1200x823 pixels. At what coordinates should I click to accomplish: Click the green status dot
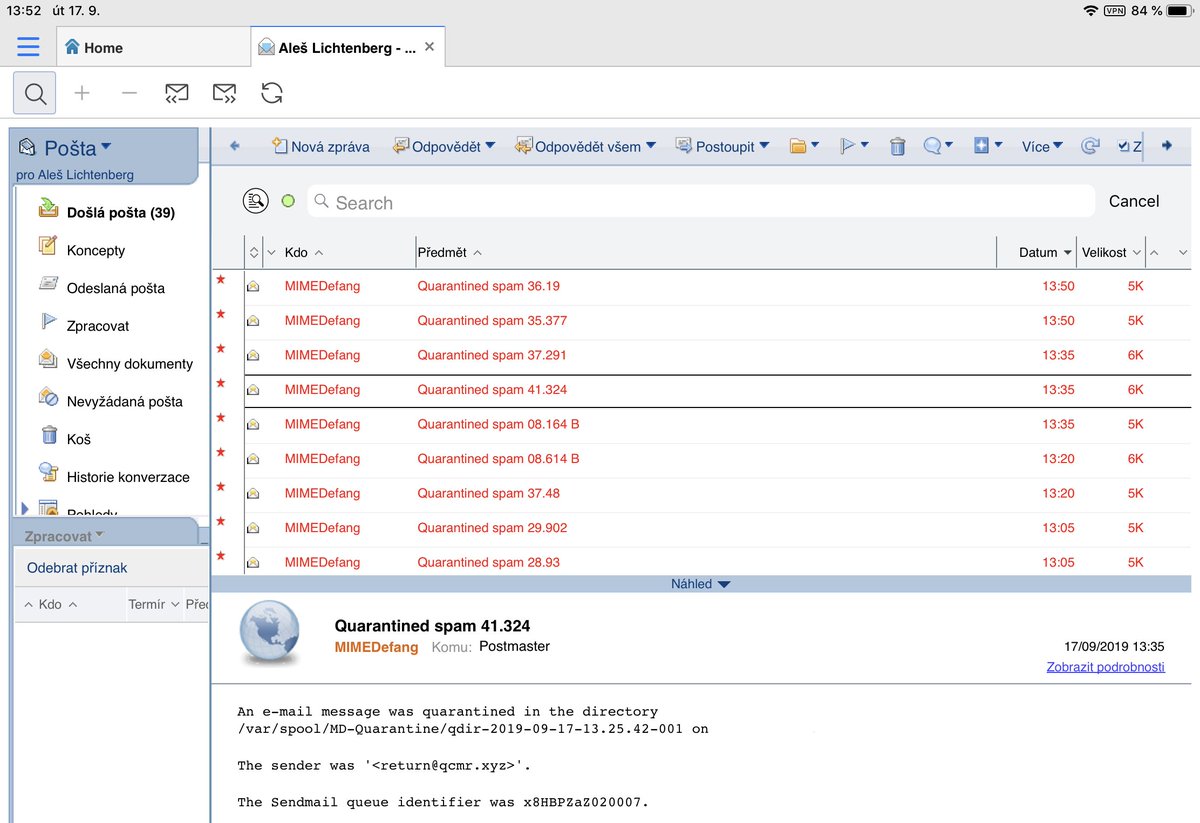click(x=288, y=201)
